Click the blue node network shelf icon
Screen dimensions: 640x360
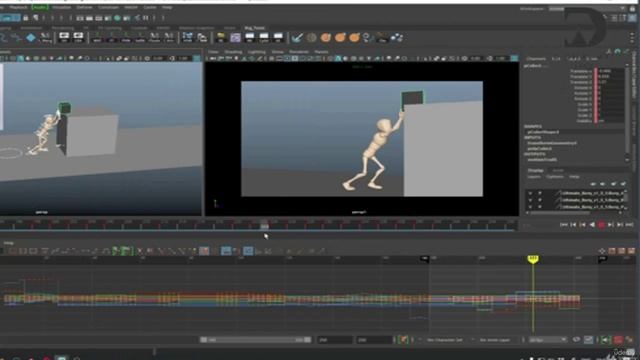[x=187, y=38]
